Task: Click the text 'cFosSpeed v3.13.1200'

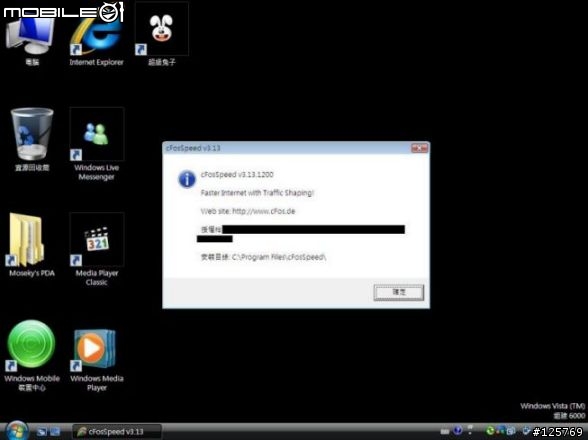Action: (x=237, y=174)
